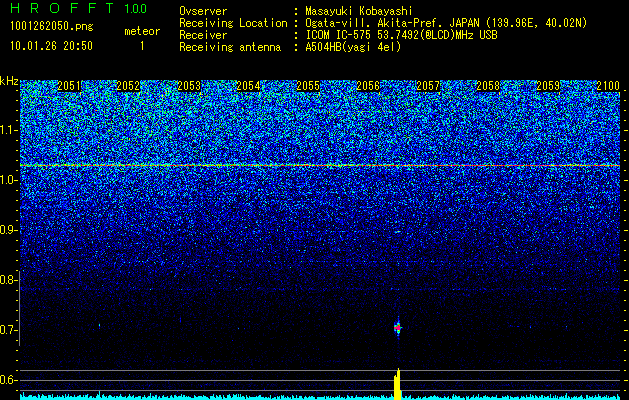
Task: Click the HROFFT 1.0.0 title text
Action: tap(78, 8)
